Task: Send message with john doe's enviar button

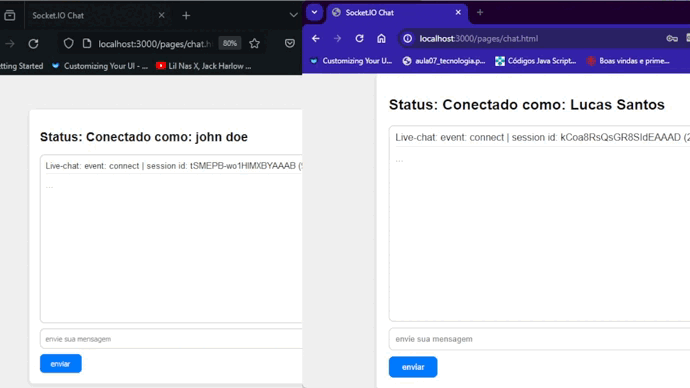Action: point(61,364)
